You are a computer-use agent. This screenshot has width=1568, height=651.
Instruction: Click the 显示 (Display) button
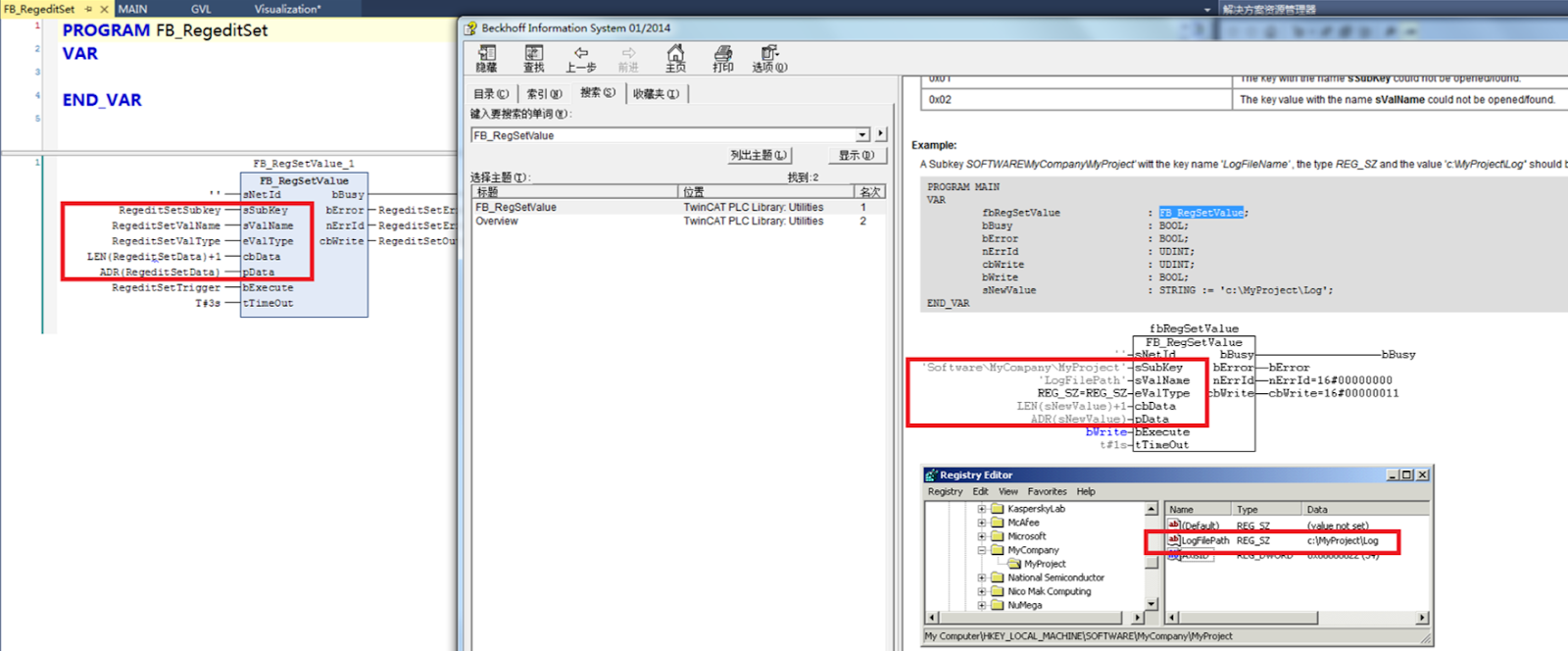point(857,155)
